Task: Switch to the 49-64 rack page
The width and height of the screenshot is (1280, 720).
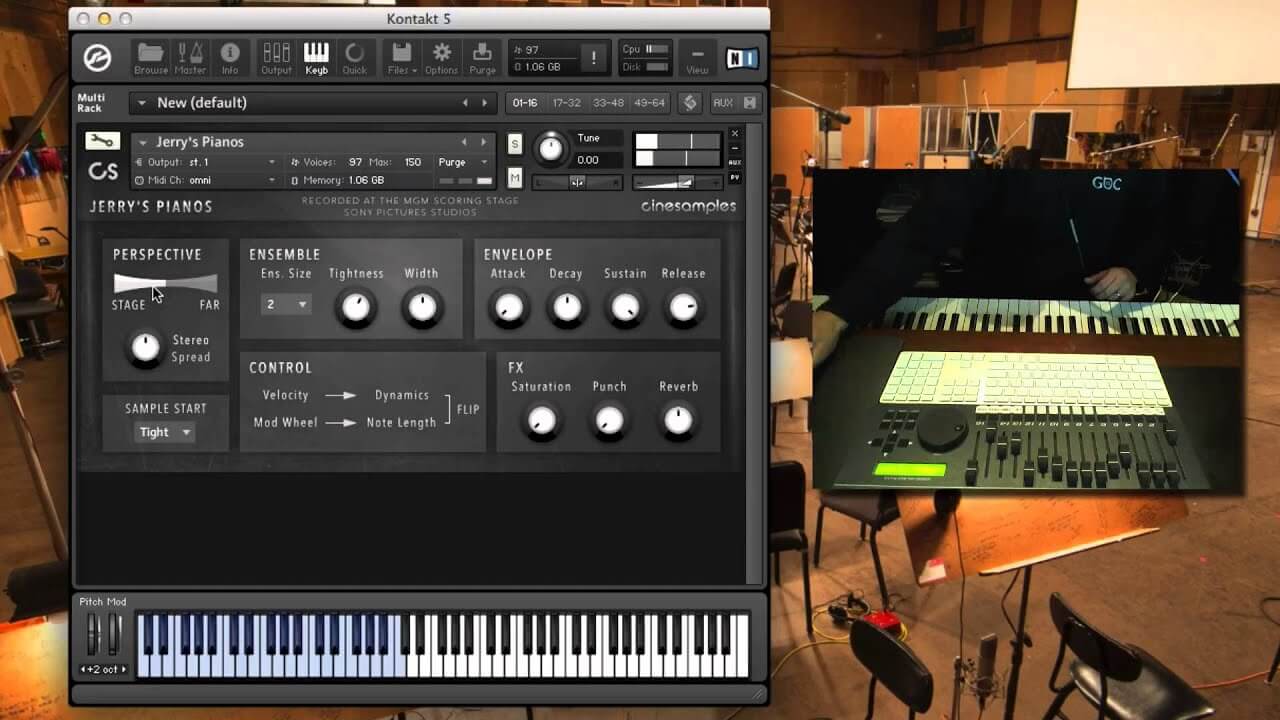Action: (x=649, y=103)
